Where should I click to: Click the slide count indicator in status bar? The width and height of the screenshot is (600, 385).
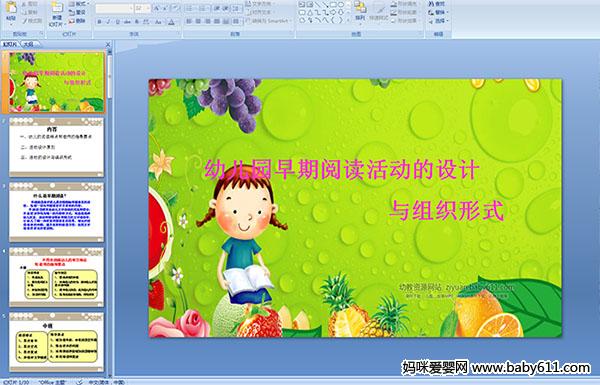tap(16, 382)
